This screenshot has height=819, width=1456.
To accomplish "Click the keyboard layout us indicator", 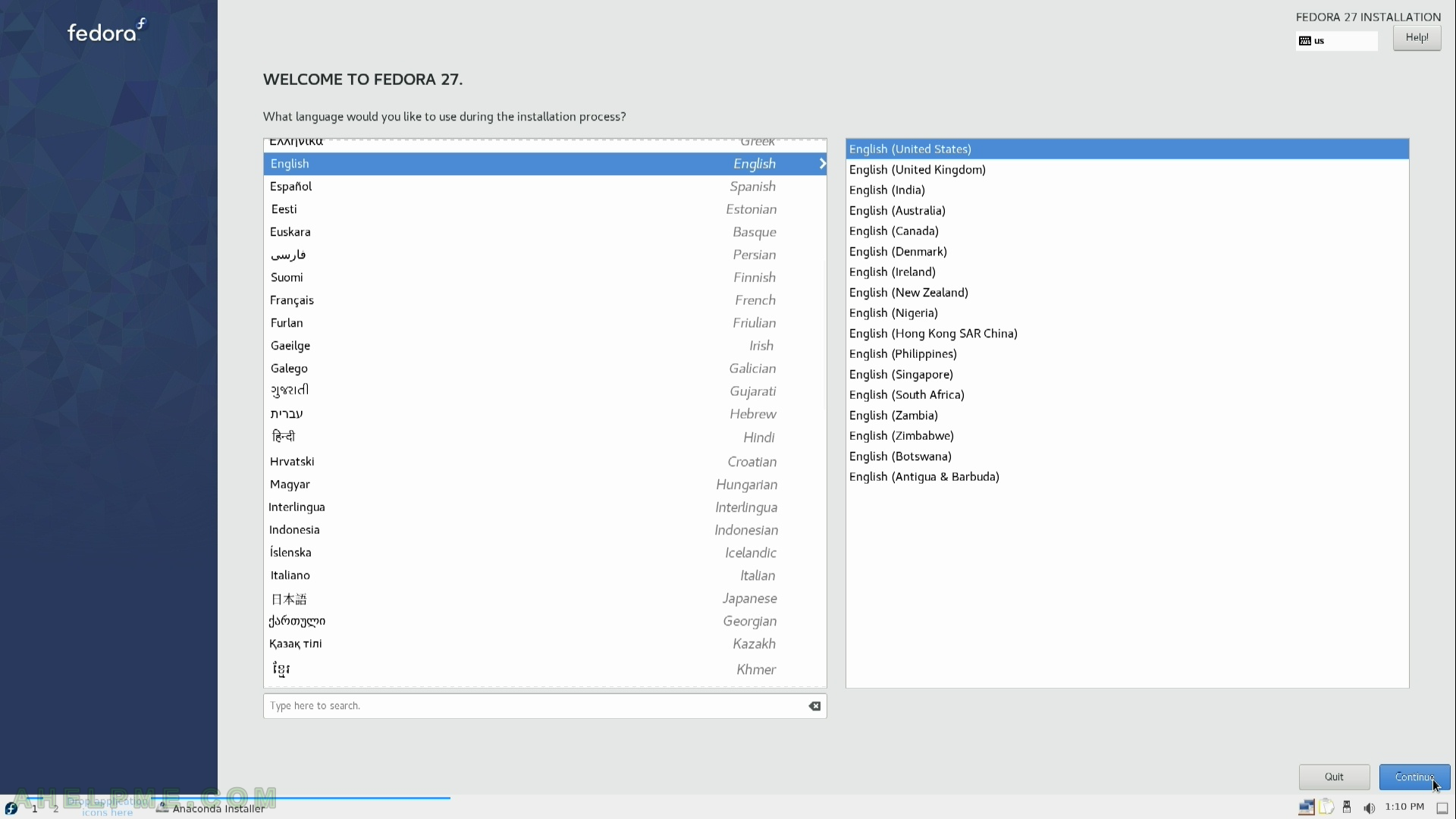I will [1336, 41].
